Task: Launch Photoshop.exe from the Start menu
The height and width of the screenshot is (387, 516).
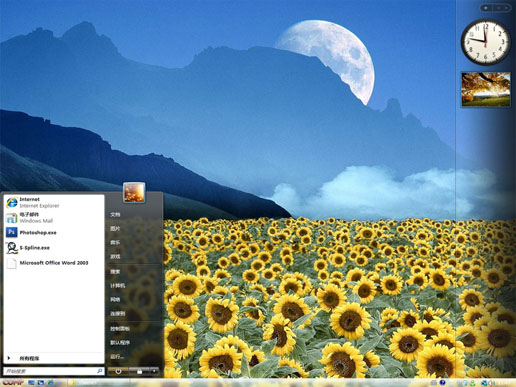Action: (x=53, y=232)
